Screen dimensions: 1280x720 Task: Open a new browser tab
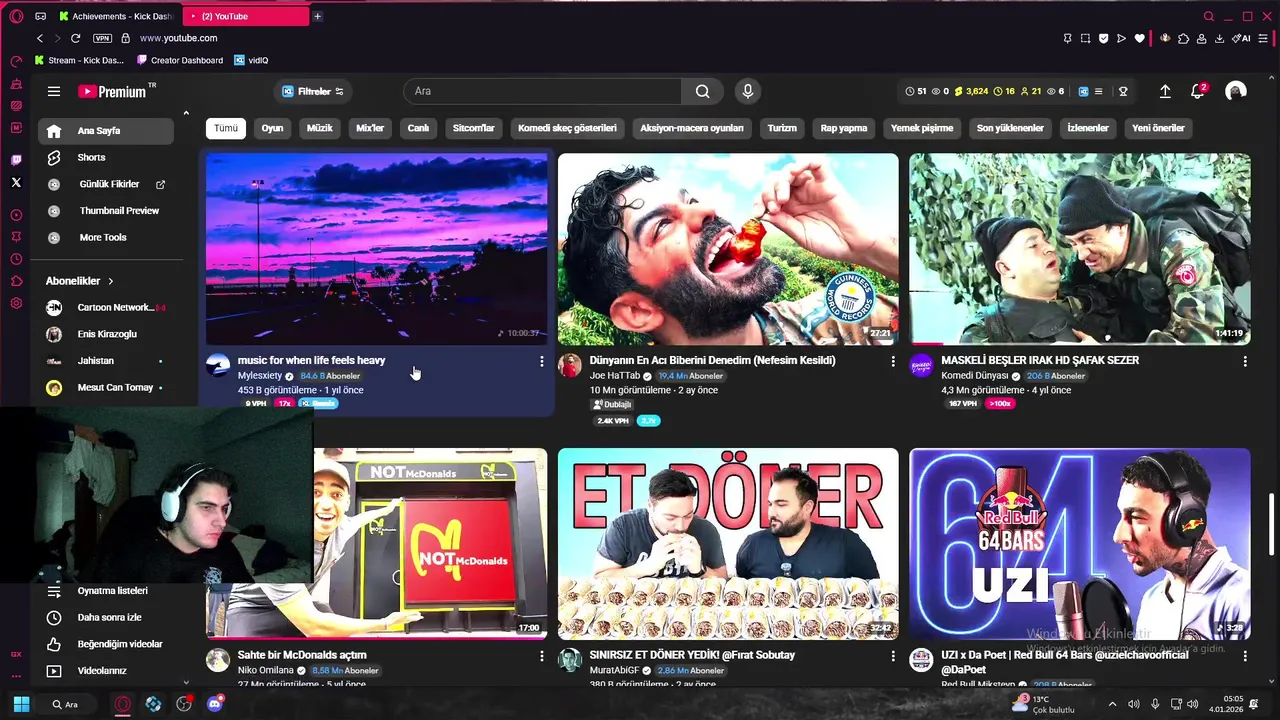pos(317,16)
